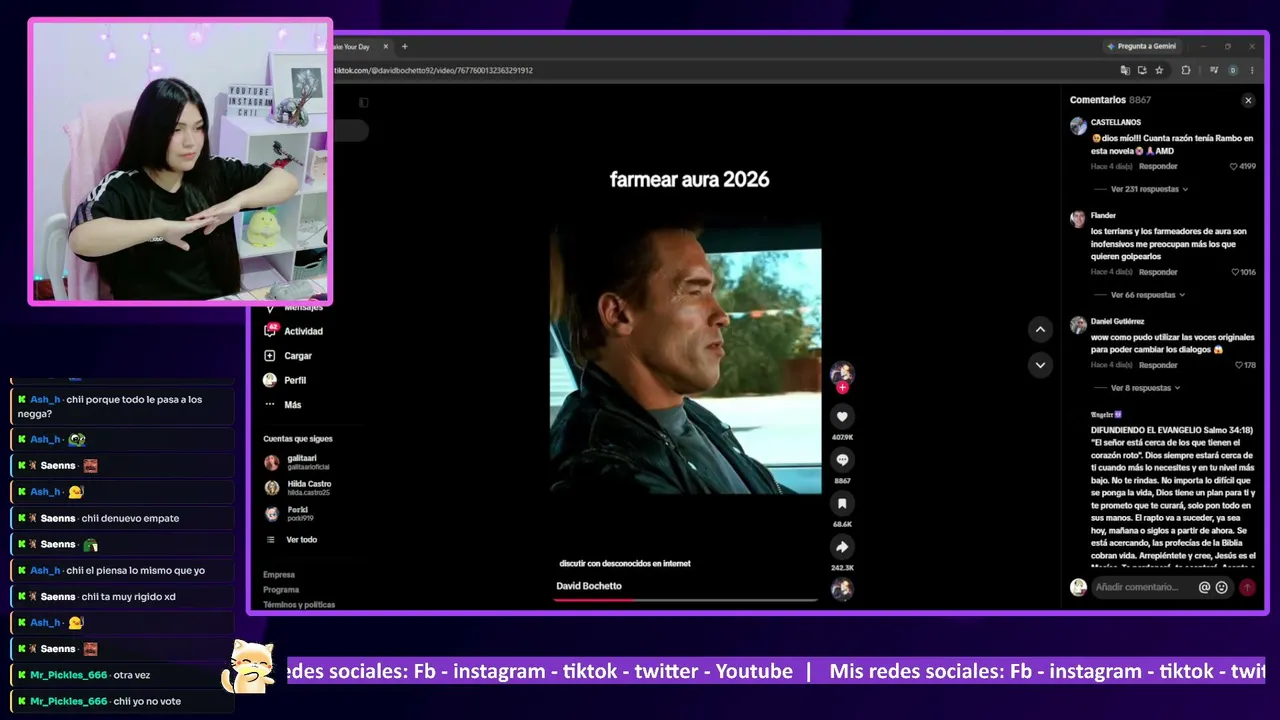Open a new browser tab
This screenshot has width=1280, height=720.
pos(405,46)
